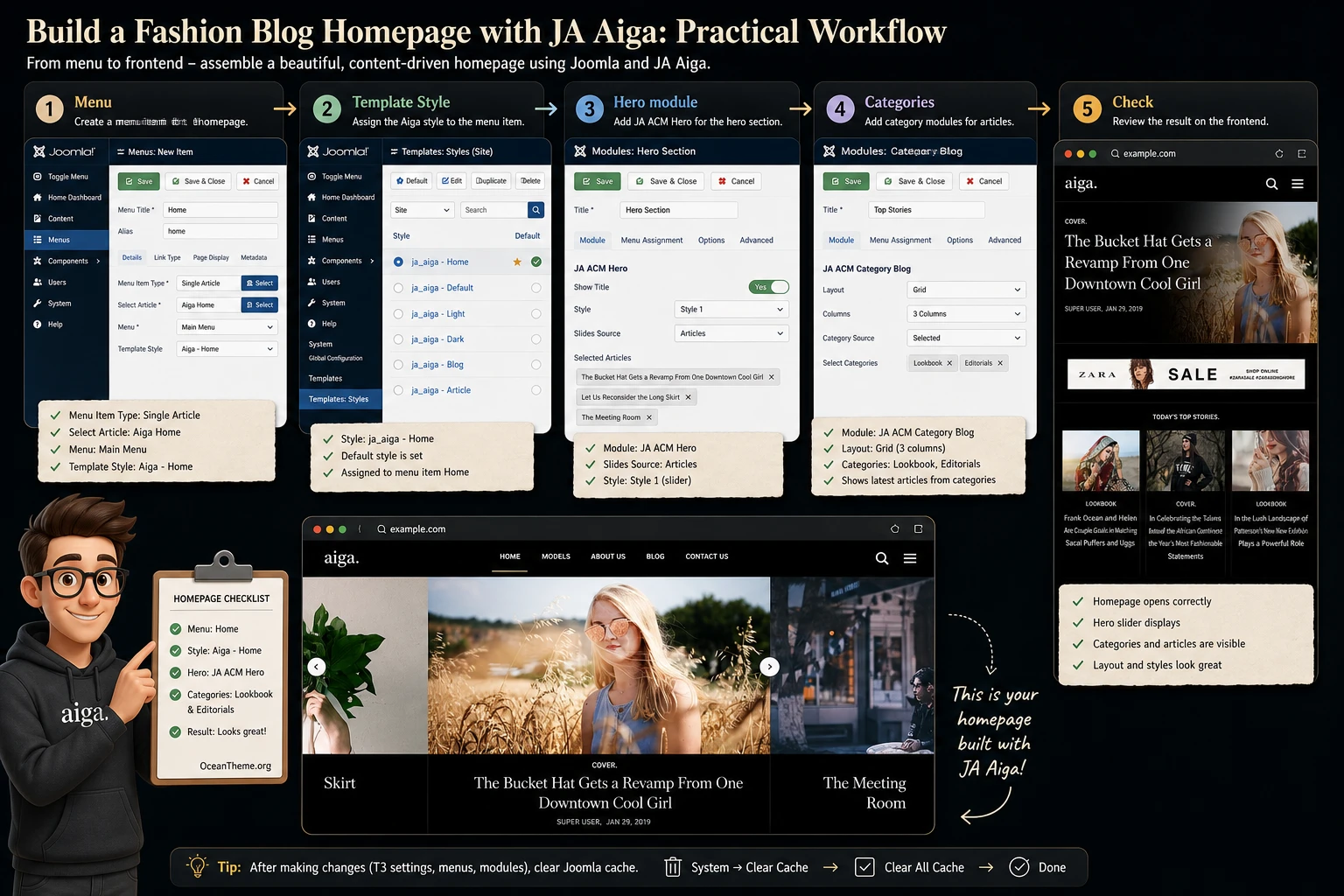Image resolution: width=1344 pixels, height=896 pixels.
Task: Select the ja_aiga - Blog radio button
Action: pos(398,364)
